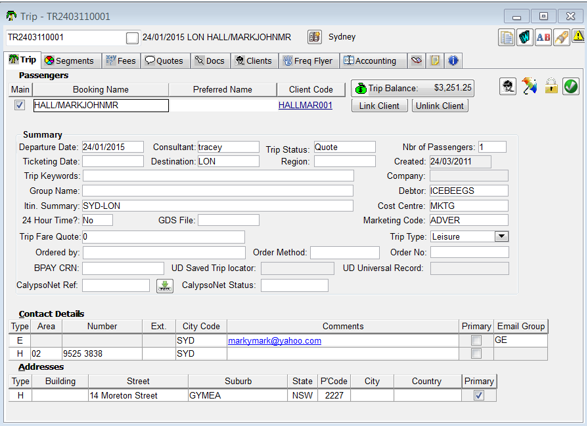The width and height of the screenshot is (587, 428).
Task: Click the padlock icon beside Trip Balance
Action: [x=551, y=86]
